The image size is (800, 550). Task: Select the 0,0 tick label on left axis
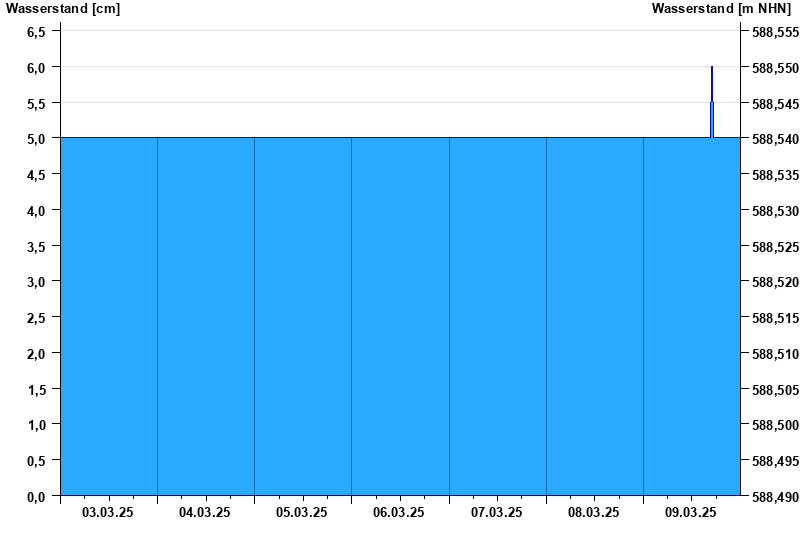[x=35, y=496]
